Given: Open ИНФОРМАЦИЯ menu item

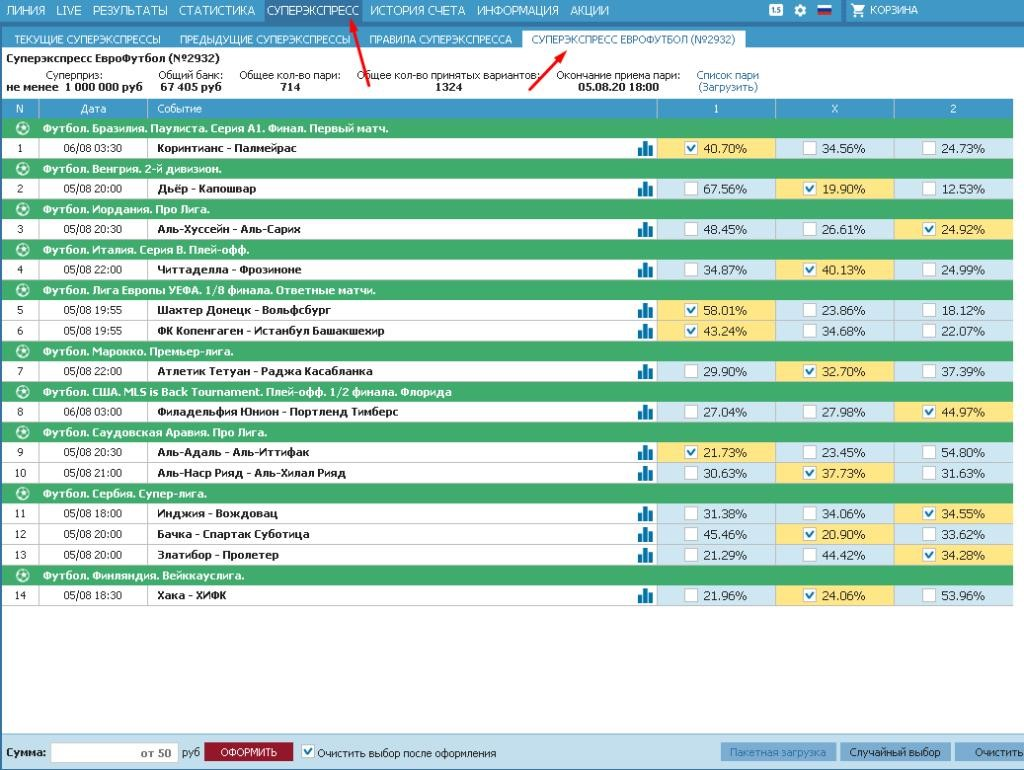Looking at the screenshot, I should point(517,10).
